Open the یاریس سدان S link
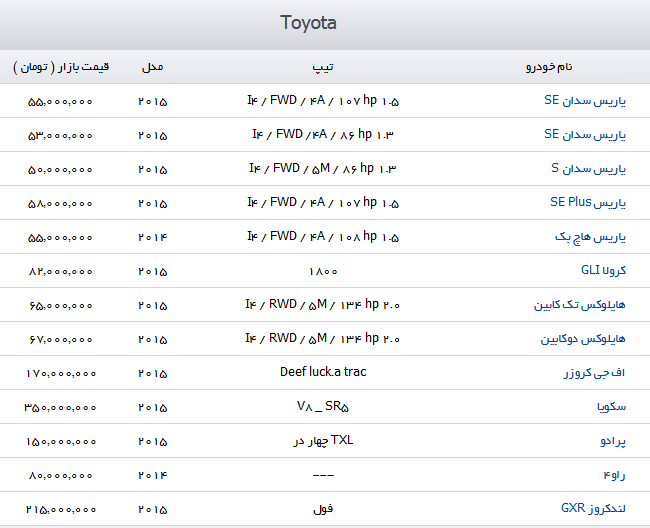This screenshot has width=650, height=528. point(588,169)
